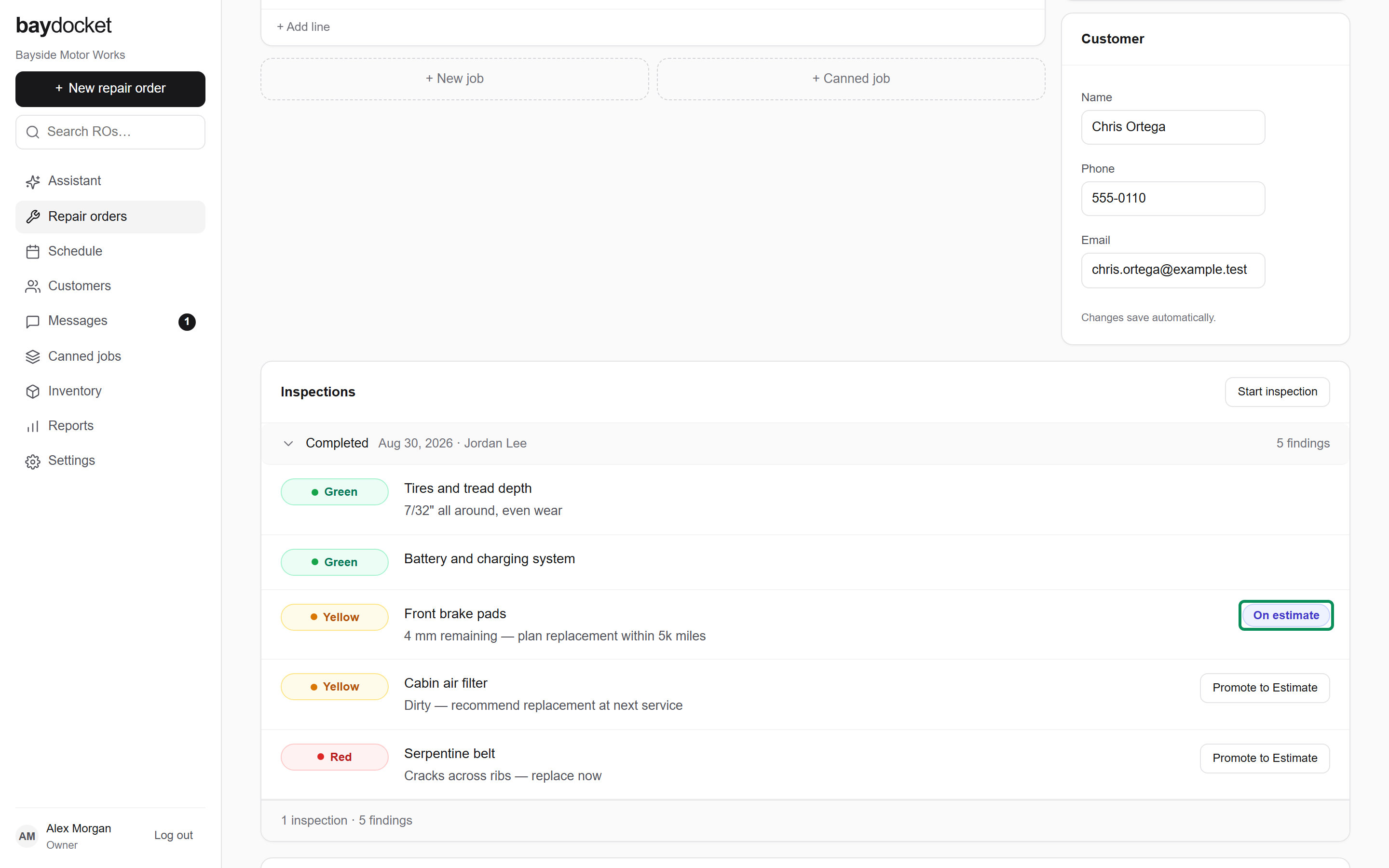Click the Assistant sparkle icon
Image resolution: width=1389 pixels, height=868 pixels.
33,181
